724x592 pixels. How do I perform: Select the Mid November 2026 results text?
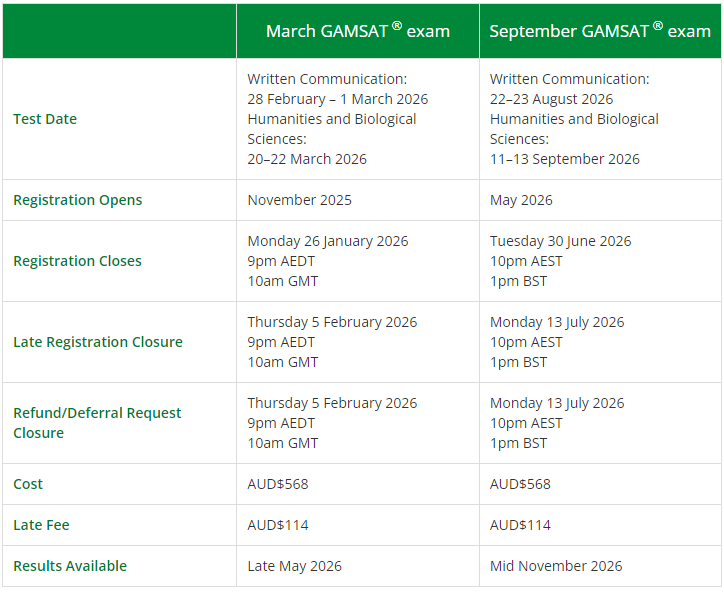tap(556, 566)
